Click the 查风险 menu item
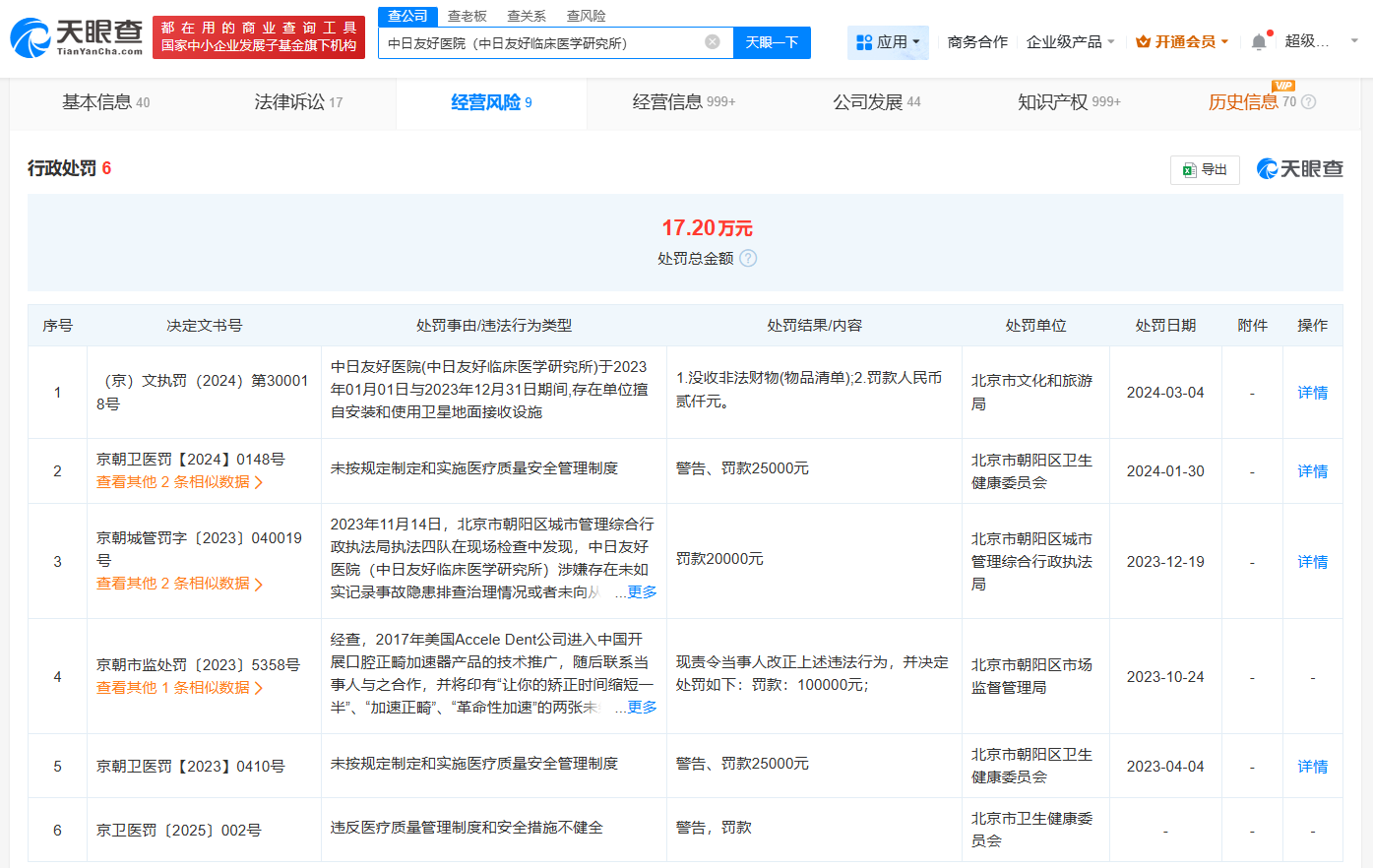Screen dimensions: 1373x868 (585, 16)
